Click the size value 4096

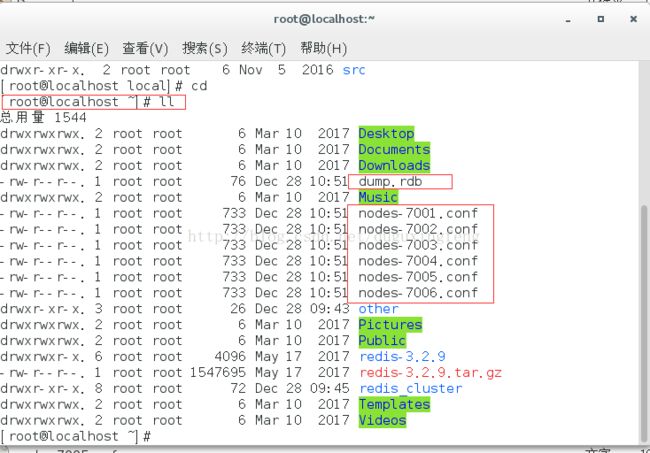(230, 356)
